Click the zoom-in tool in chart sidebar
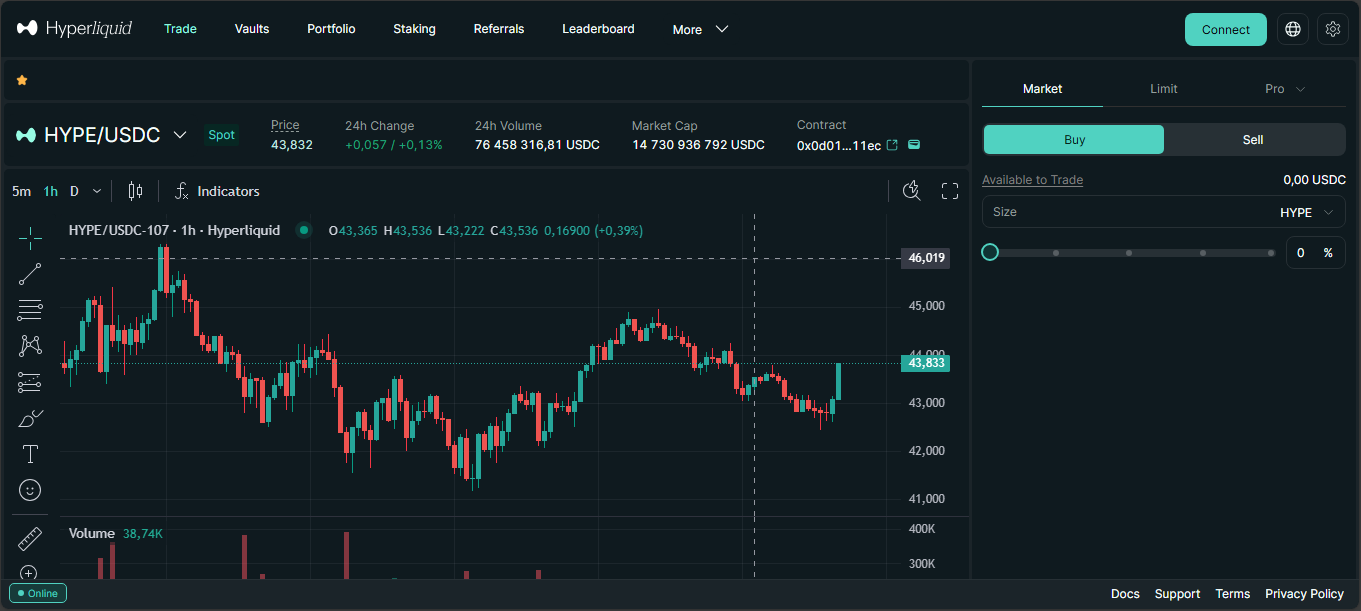 coord(29,573)
